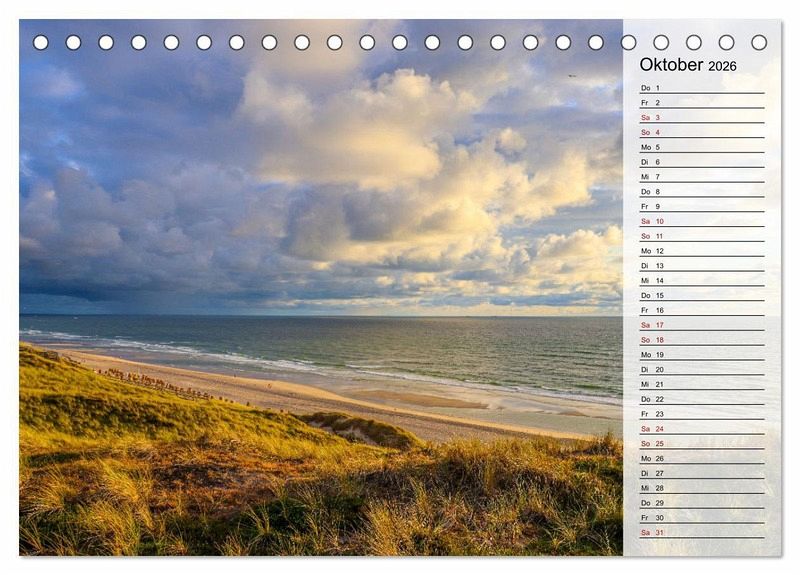800x575 pixels.
Task: Select the row for Do 1
Action: [x=700, y=88]
